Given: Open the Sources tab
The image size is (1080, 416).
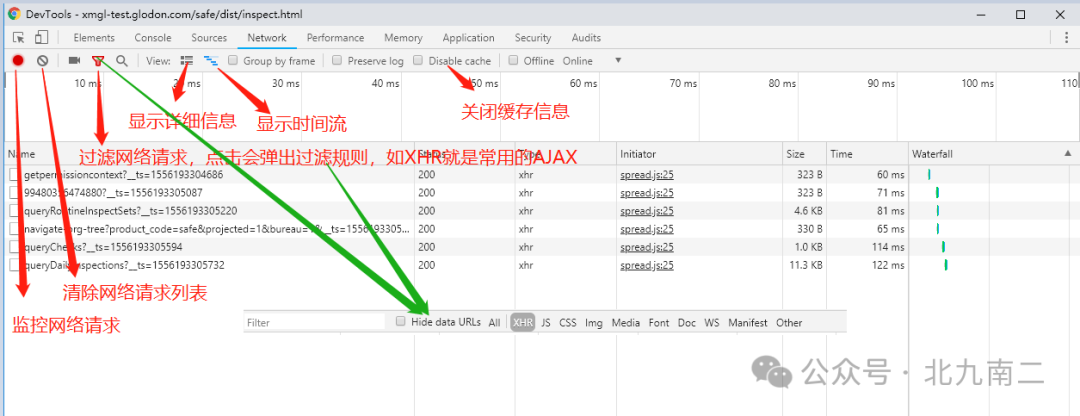Looking at the screenshot, I should click(209, 38).
